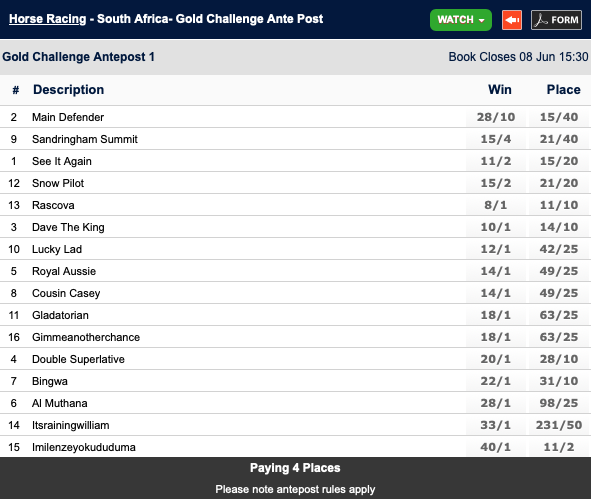Expand the WATCH dropdown
The image size is (591, 499).
(x=461, y=20)
